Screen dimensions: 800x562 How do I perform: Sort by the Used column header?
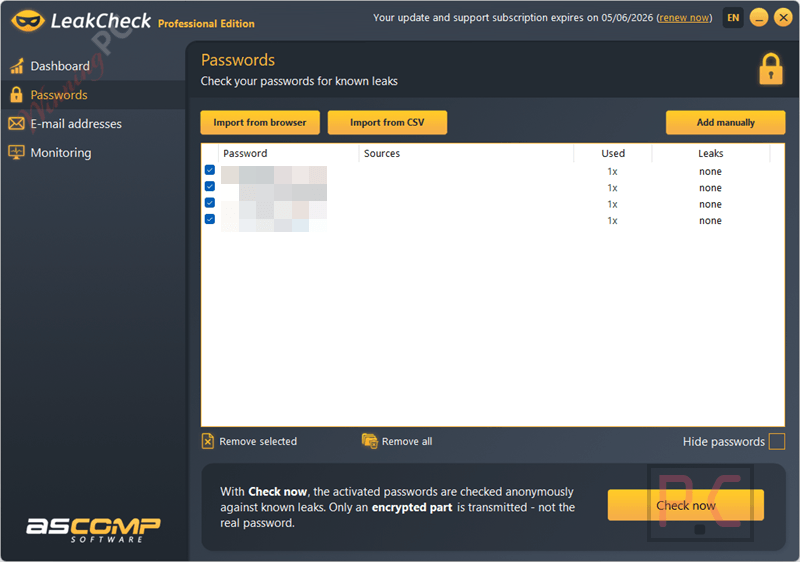[x=613, y=153]
